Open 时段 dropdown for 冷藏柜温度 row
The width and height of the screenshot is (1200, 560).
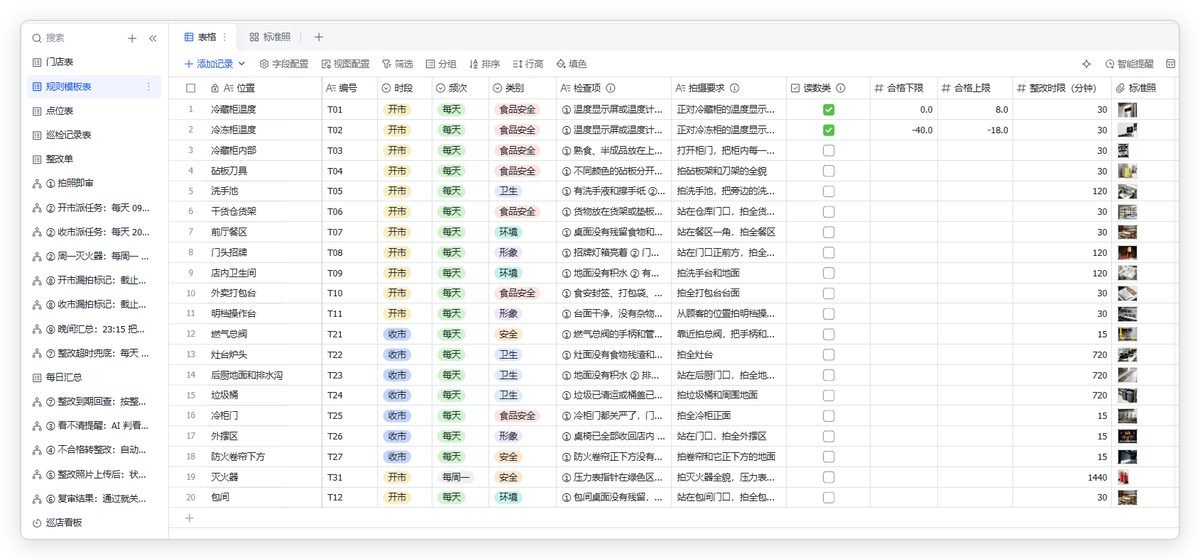click(x=397, y=109)
